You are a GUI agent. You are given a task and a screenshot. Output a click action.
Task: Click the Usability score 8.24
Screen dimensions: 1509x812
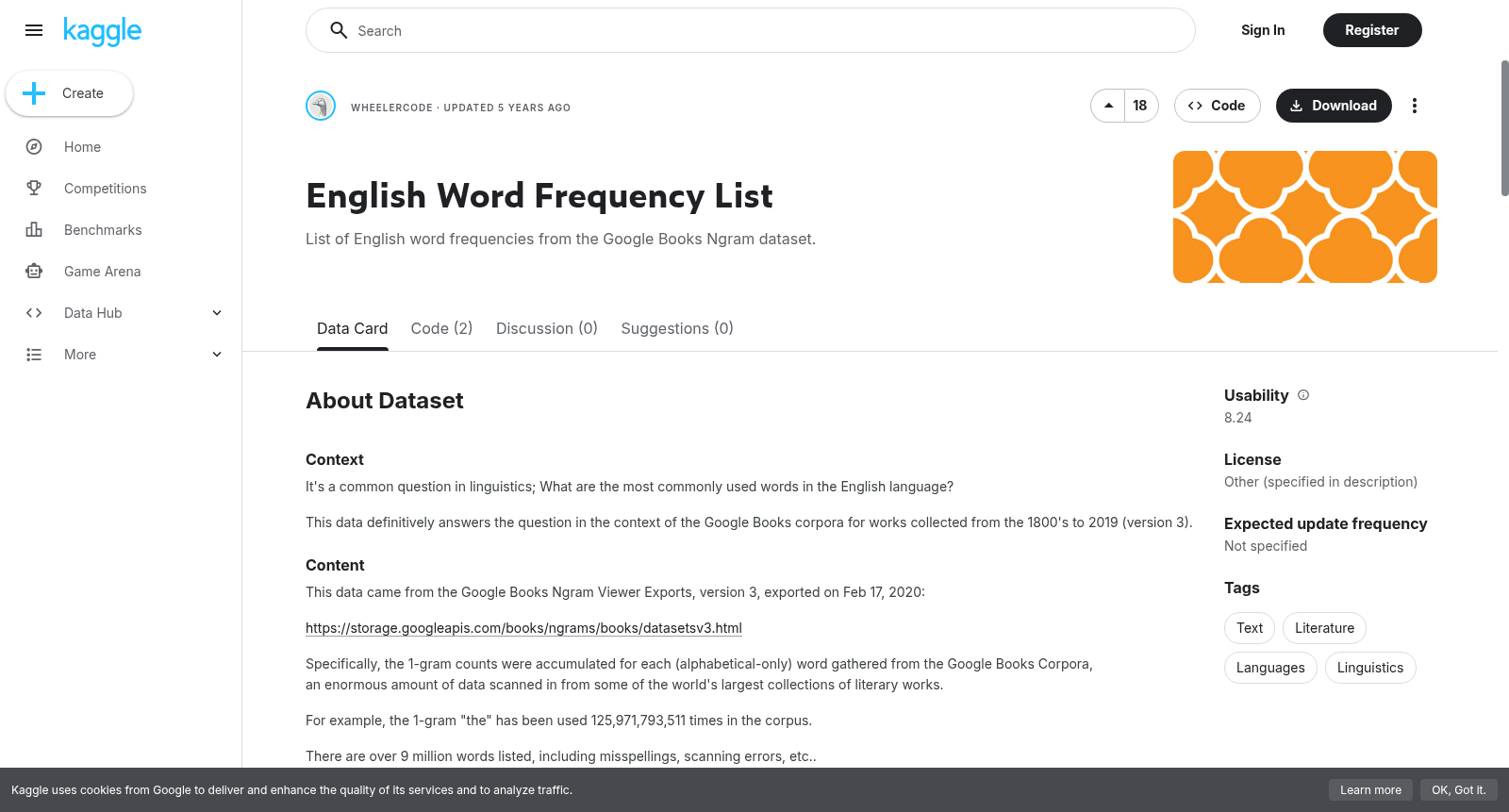point(1238,418)
